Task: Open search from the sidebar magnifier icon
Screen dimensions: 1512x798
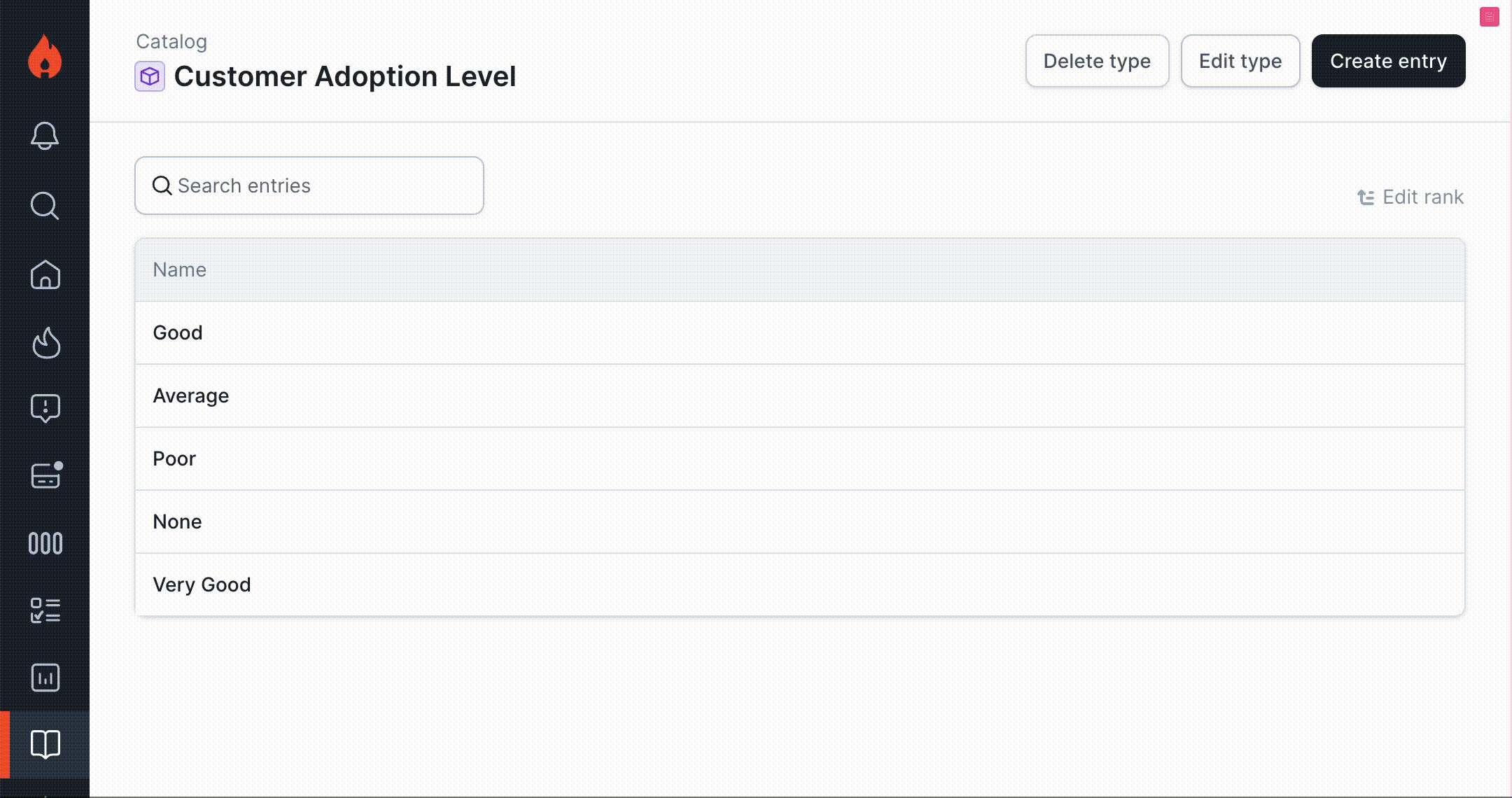Action: pyautogui.click(x=45, y=205)
